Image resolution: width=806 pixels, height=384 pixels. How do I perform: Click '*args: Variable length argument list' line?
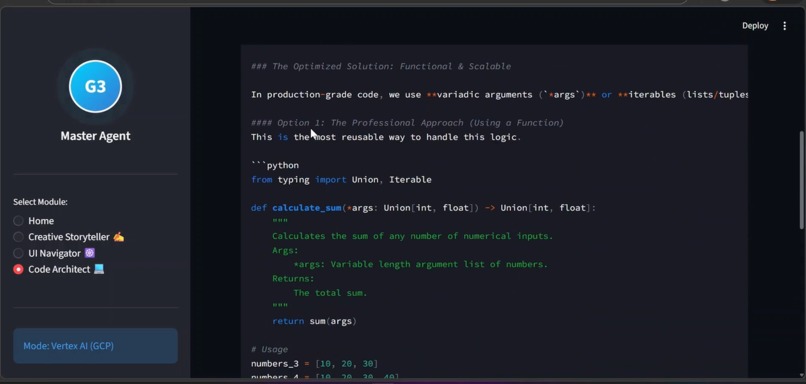pos(420,265)
